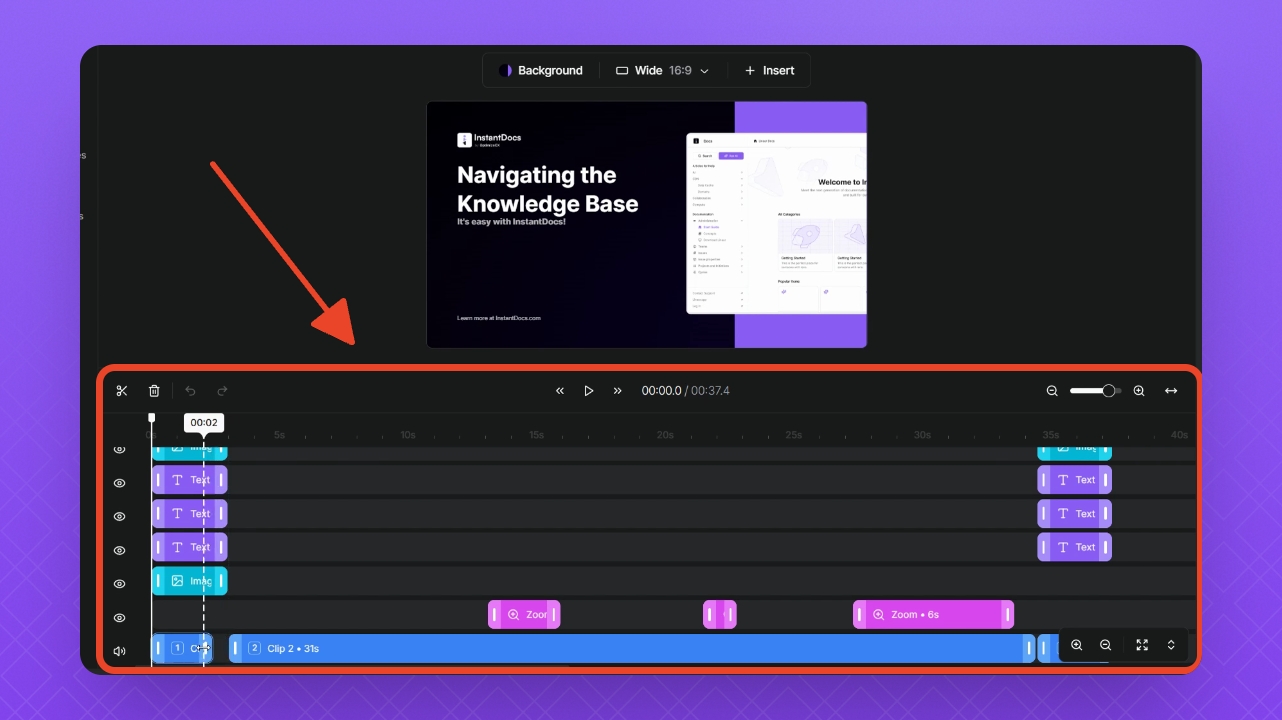Open the Background settings
Viewport: 1282px width, 720px height.
(541, 71)
